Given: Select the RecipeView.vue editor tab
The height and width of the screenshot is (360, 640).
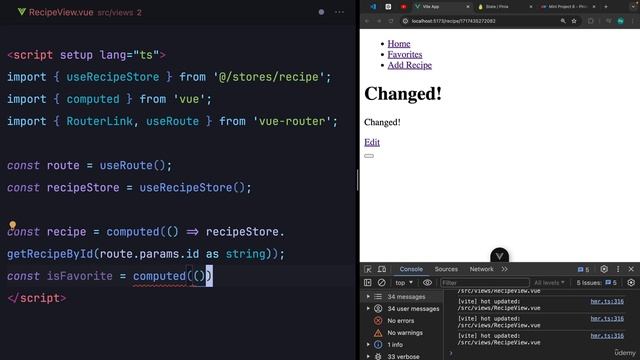Looking at the screenshot, I should point(79,12).
